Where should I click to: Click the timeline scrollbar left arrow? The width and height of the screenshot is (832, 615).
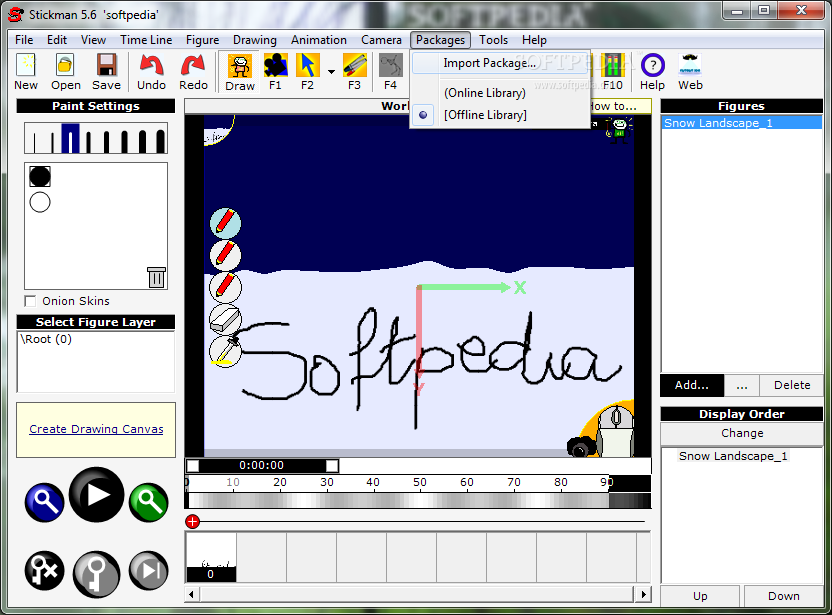pyautogui.click(x=192, y=594)
